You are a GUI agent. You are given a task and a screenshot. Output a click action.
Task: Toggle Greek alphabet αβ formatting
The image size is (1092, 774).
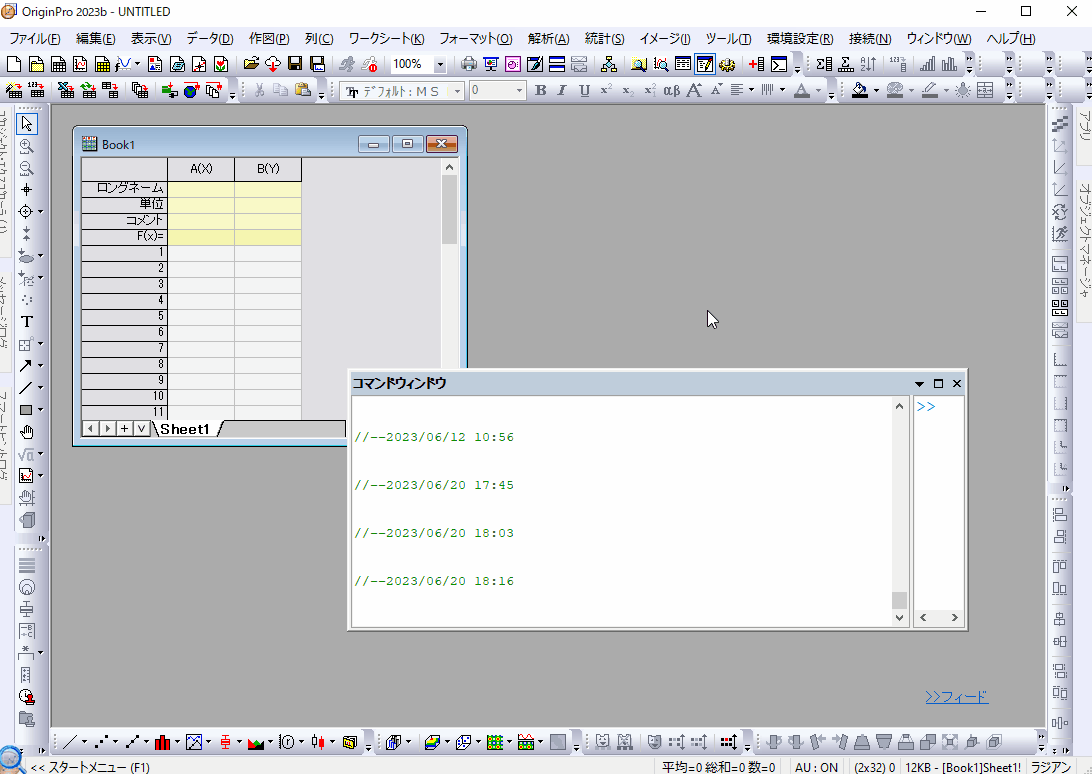point(671,91)
